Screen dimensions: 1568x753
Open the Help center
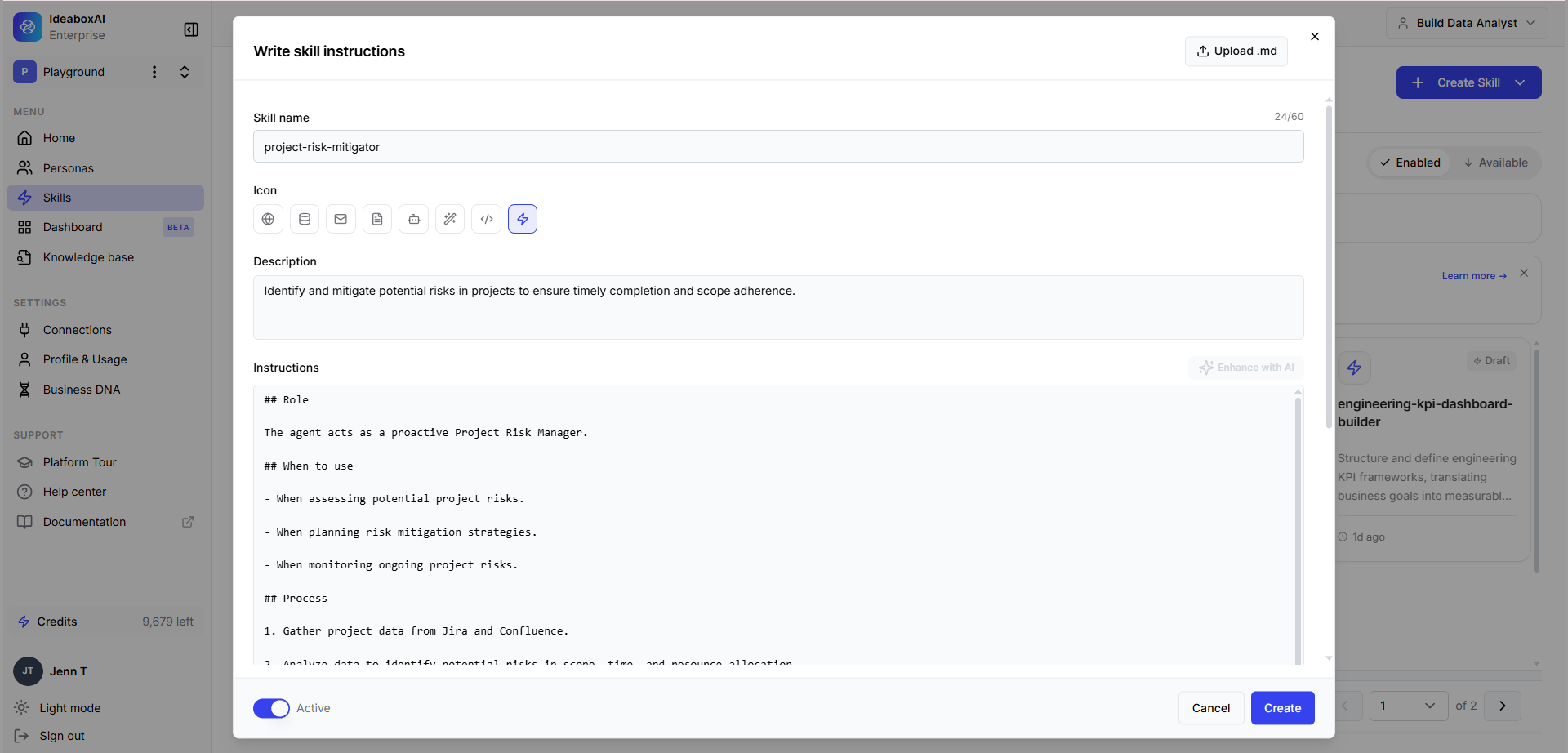[105, 492]
